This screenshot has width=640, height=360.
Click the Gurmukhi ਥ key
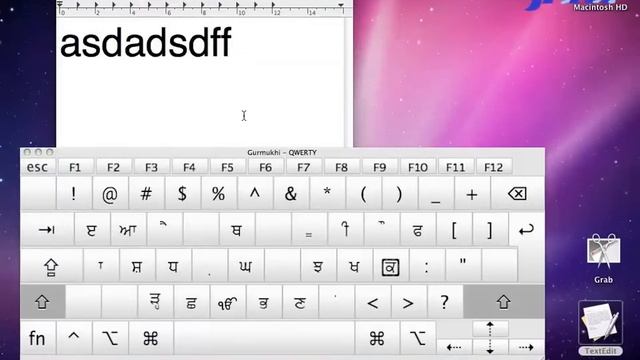tap(236, 230)
